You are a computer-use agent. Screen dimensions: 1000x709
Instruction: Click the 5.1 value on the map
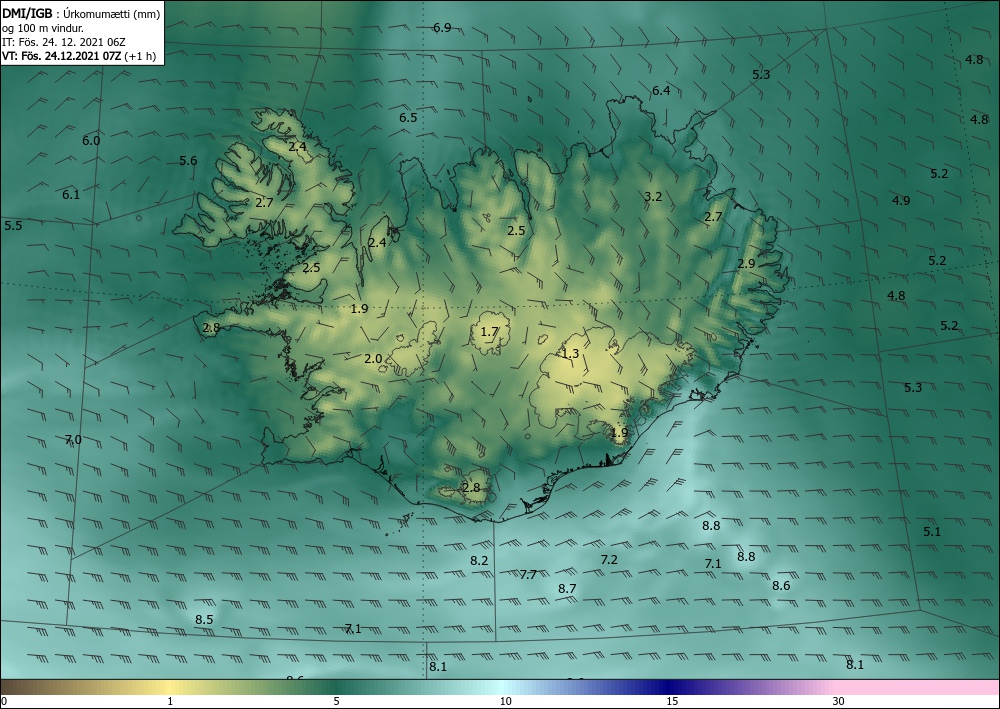tap(932, 531)
